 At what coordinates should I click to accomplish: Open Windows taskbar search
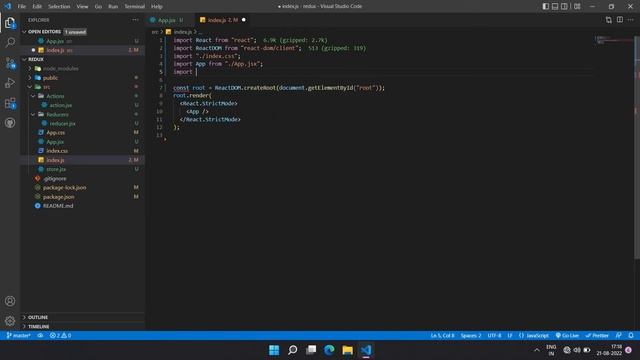pos(293,350)
